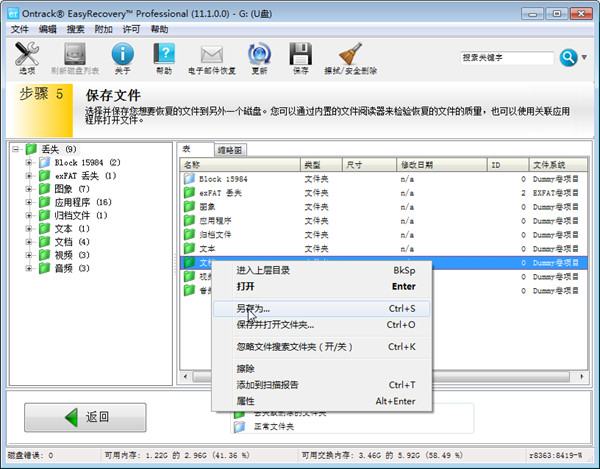Open the dropdown arrow beside search button
This screenshot has height=469, width=600.
coord(585,58)
